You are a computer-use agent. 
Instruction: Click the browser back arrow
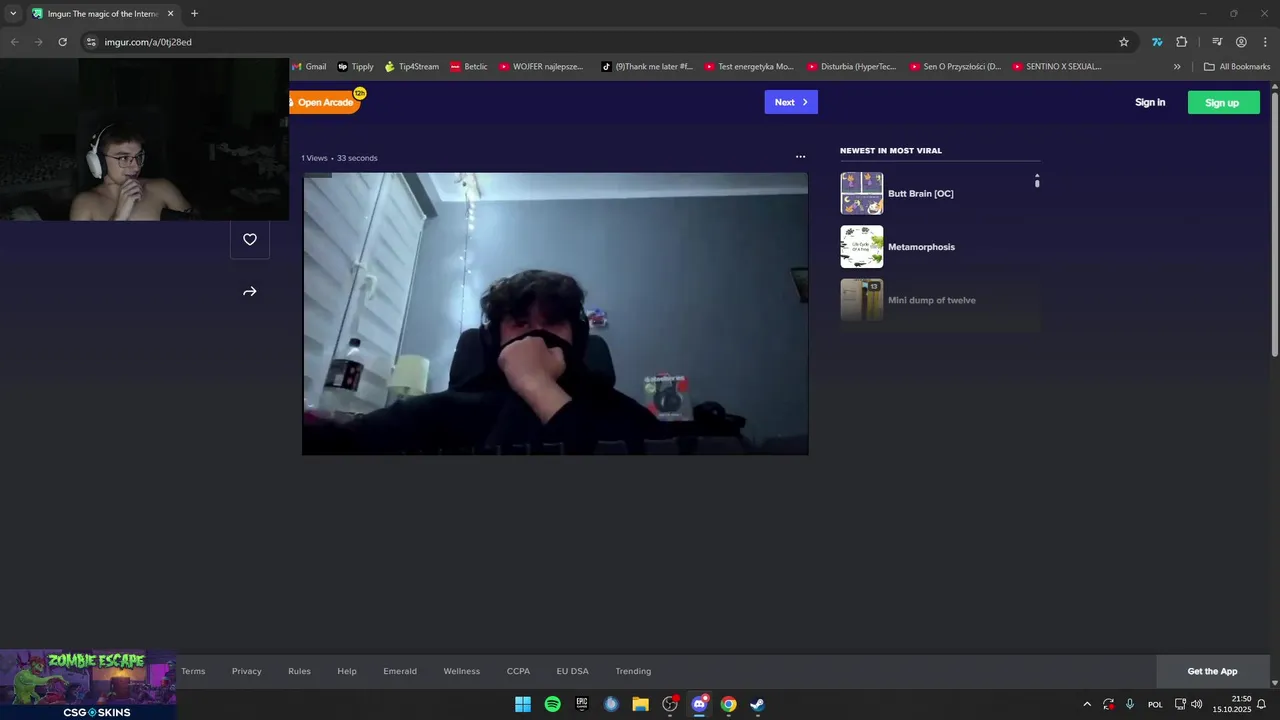[x=14, y=42]
